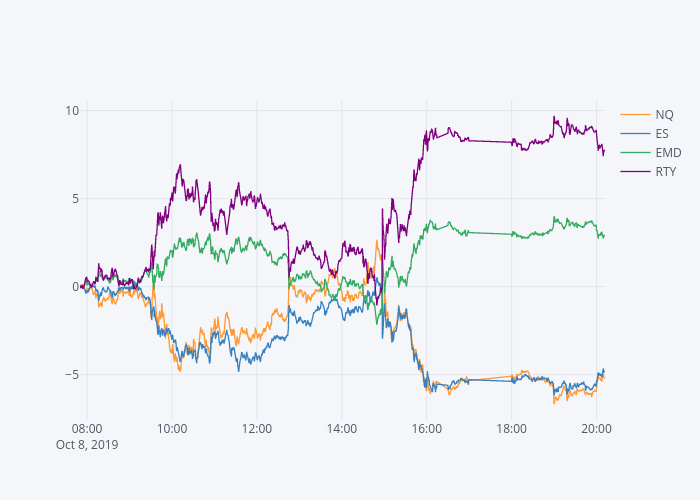The image size is (700, 500).
Task: Select the 14:00 time axis label
Action: coord(342,429)
